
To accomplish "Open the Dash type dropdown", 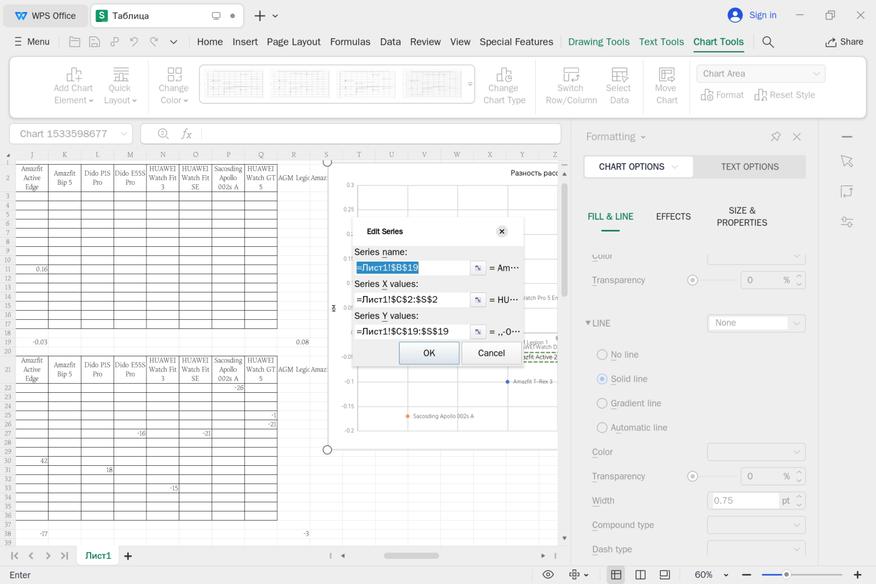I will 756,549.
